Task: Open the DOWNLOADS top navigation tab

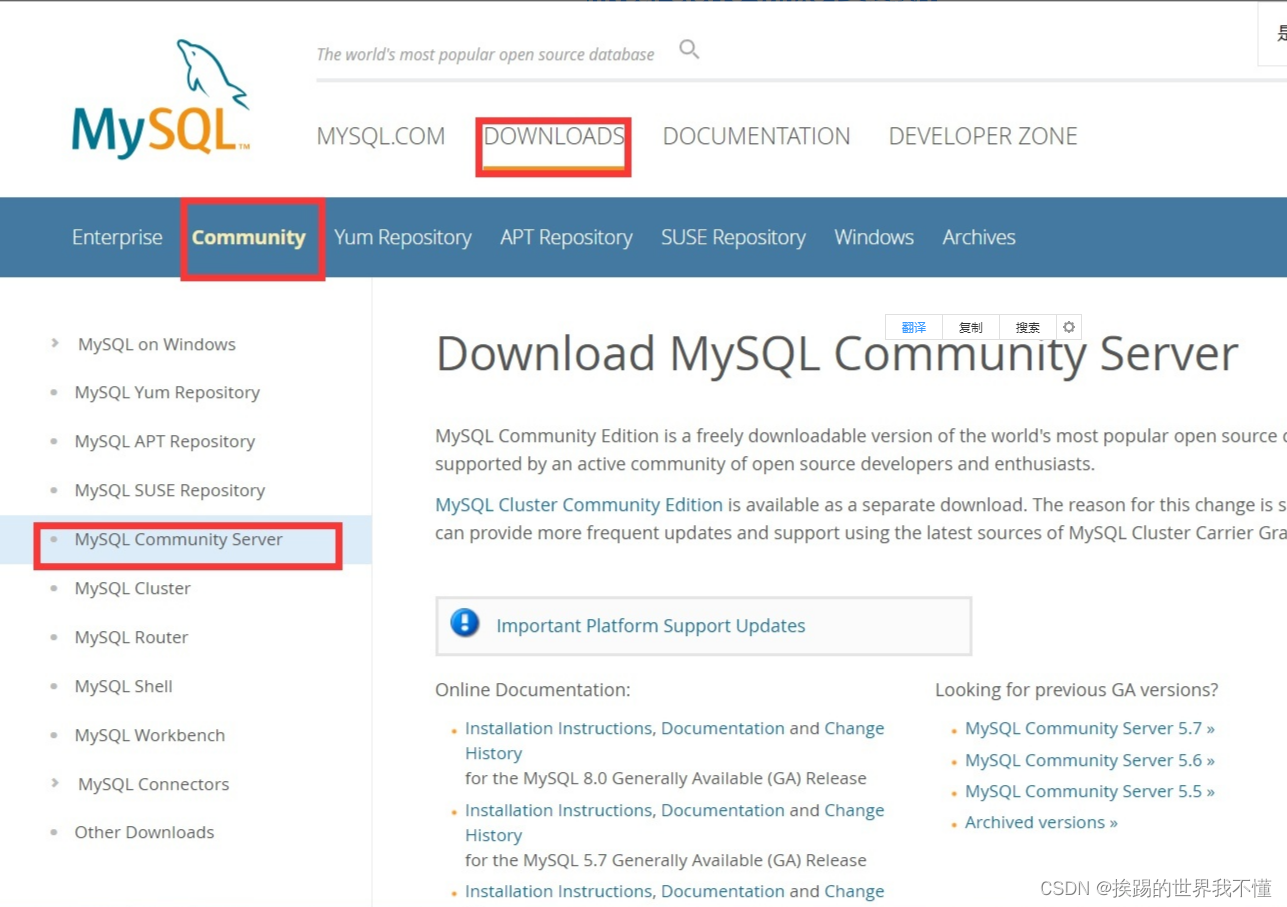Action: tap(554, 136)
